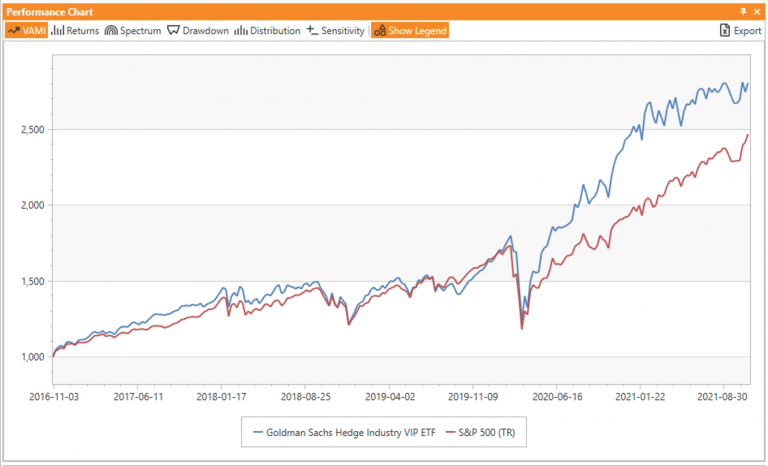Pin the Performance Chart panel

742,9
